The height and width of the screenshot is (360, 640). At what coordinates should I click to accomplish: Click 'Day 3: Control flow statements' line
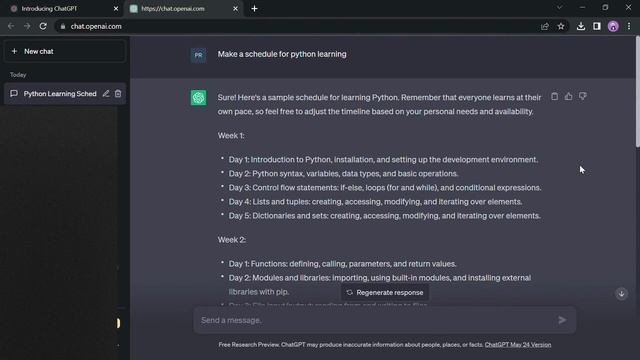pos(385,188)
